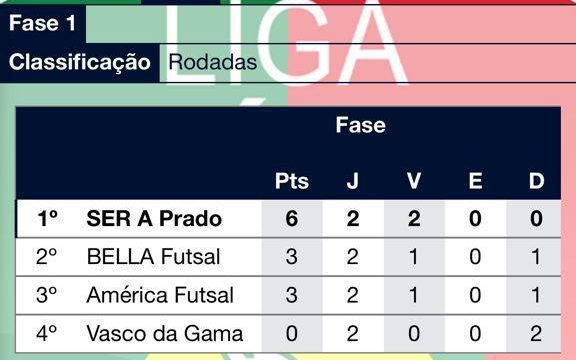Select the 2º position cell

[47, 257]
